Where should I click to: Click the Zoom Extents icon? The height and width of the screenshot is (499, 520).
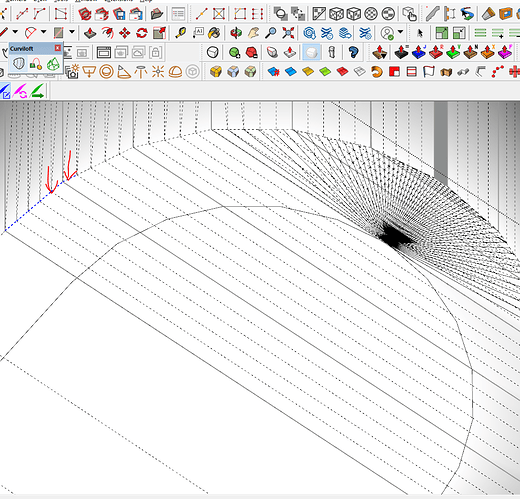point(288,33)
